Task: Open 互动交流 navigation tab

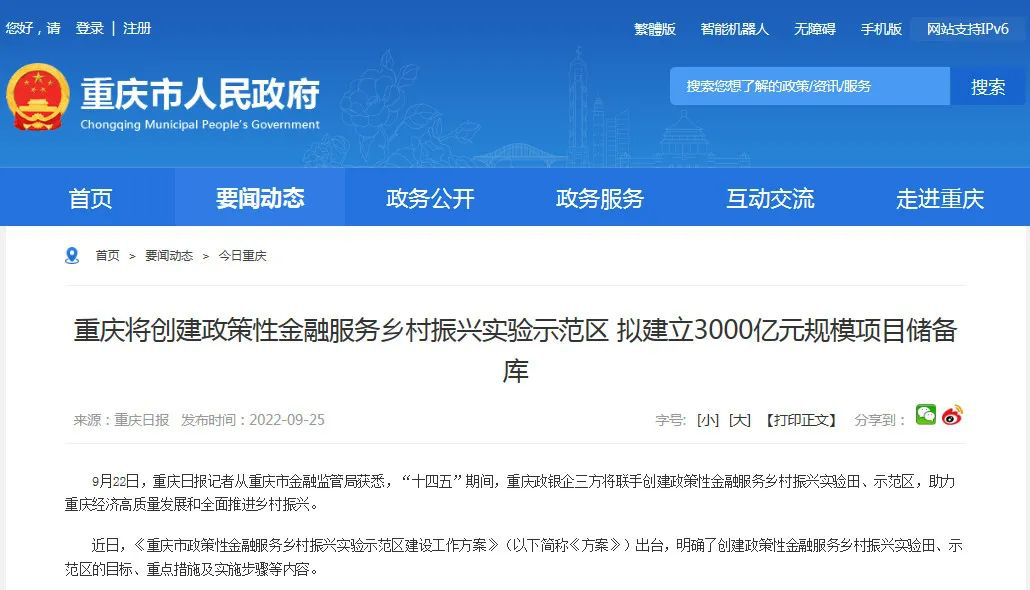Action: (770, 198)
